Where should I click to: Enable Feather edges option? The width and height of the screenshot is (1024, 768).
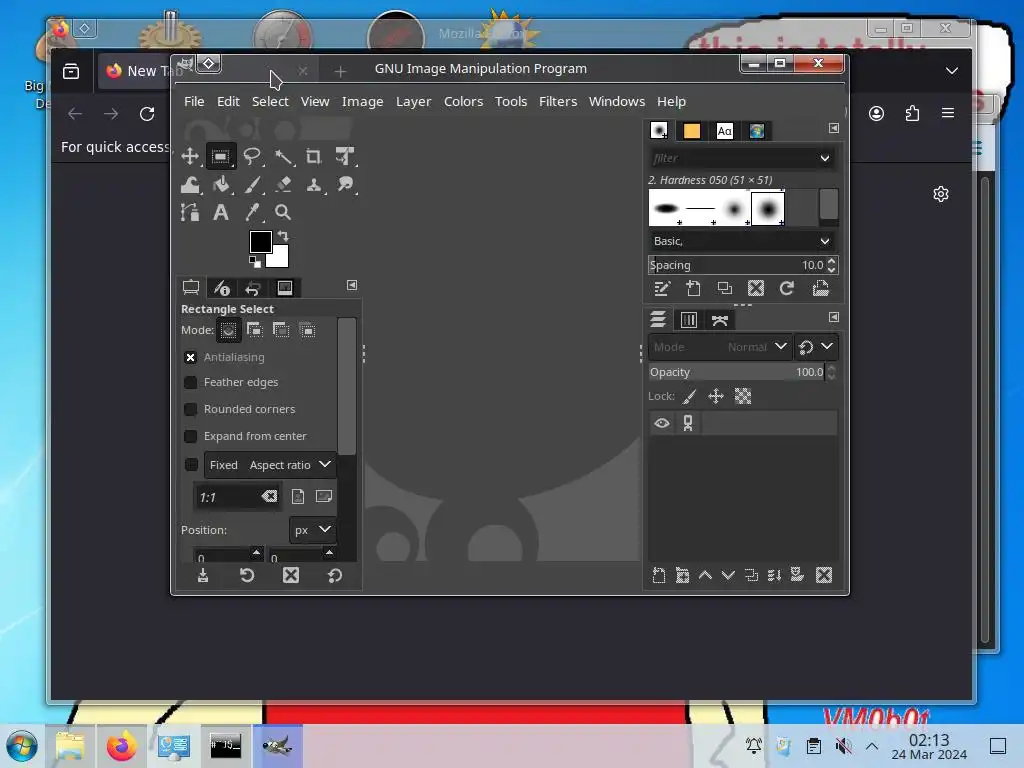pos(190,382)
